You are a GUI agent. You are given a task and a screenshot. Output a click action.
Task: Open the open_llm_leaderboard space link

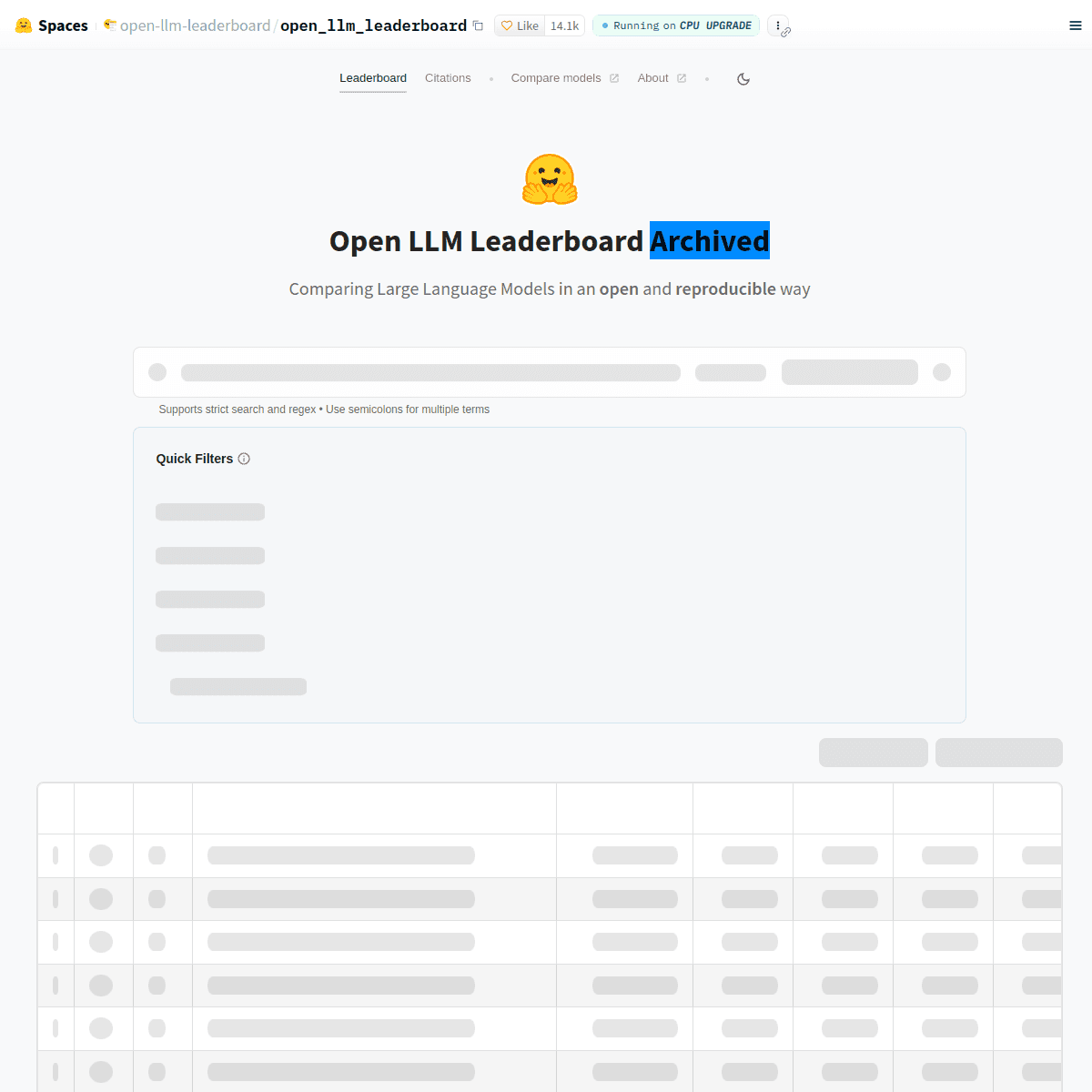(373, 25)
